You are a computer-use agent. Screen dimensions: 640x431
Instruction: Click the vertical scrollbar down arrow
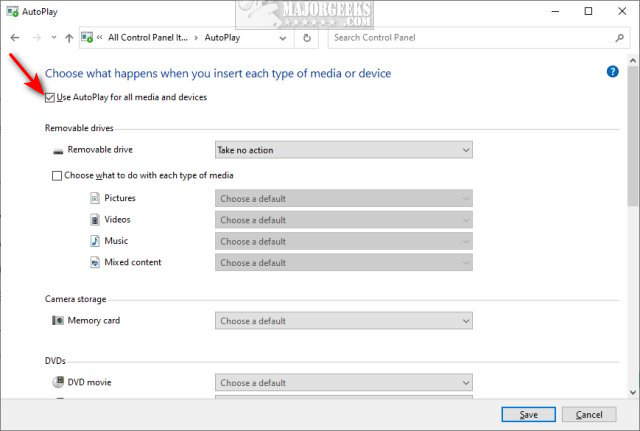tap(632, 390)
